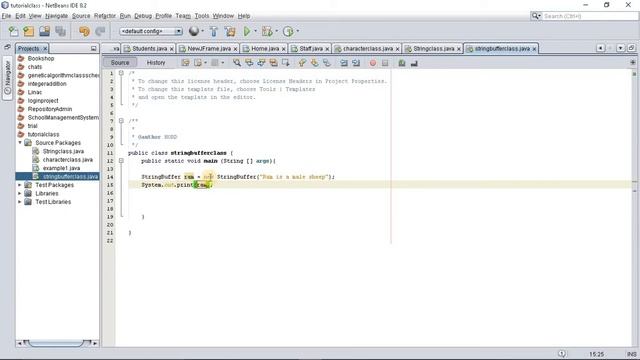Click the New Project toolbar icon
This screenshot has height=360, width=640.
(29, 31)
